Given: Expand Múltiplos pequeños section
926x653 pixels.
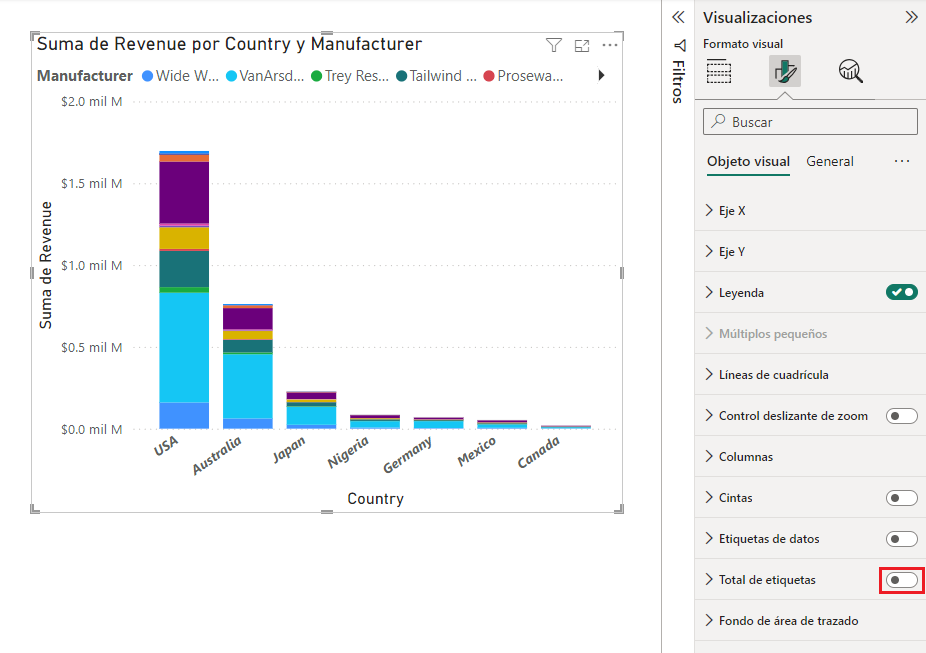Looking at the screenshot, I should [x=709, y=334].
